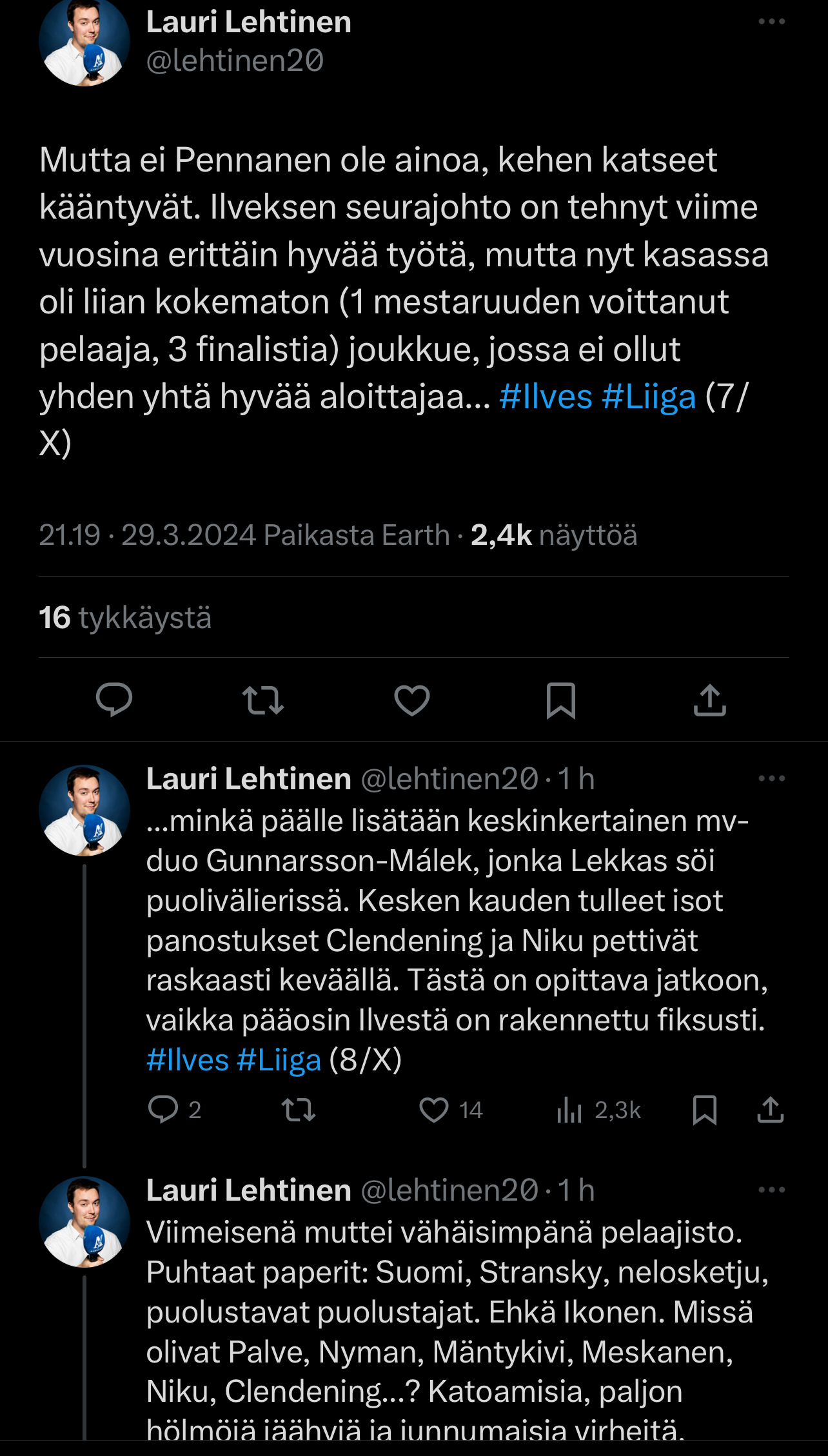
Task: Open replies on the 8/X tweet
Action: pos(163,1110)
